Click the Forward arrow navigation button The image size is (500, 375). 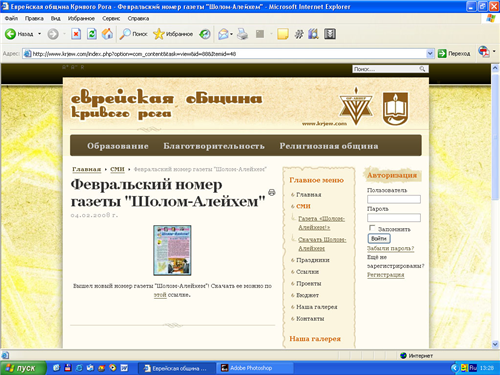[x=53, y=34]
